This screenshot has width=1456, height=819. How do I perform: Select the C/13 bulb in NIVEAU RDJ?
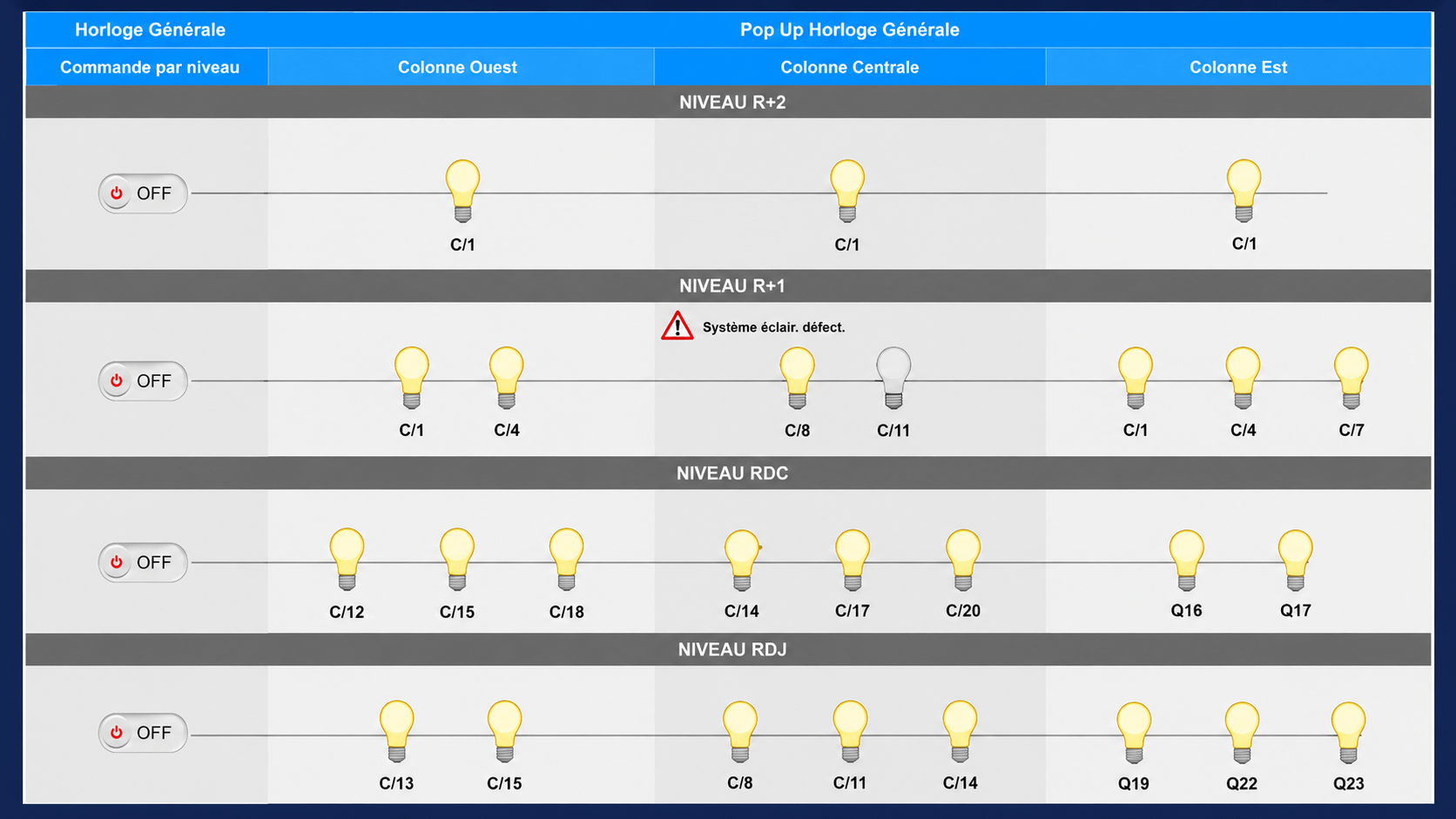coord(396,732)
